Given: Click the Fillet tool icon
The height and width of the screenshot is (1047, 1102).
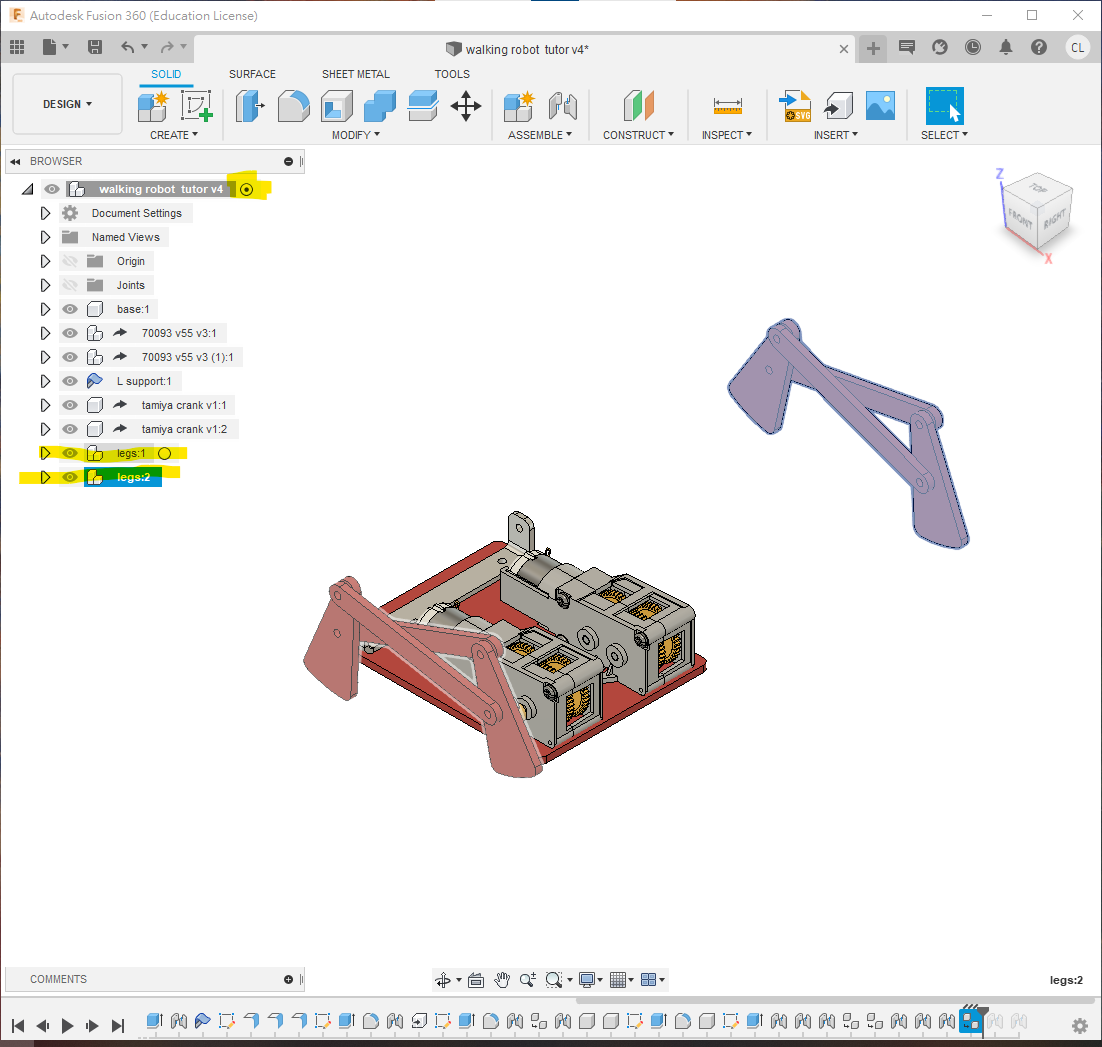Looking at the screenshot, I should click(x=293, y=105).
